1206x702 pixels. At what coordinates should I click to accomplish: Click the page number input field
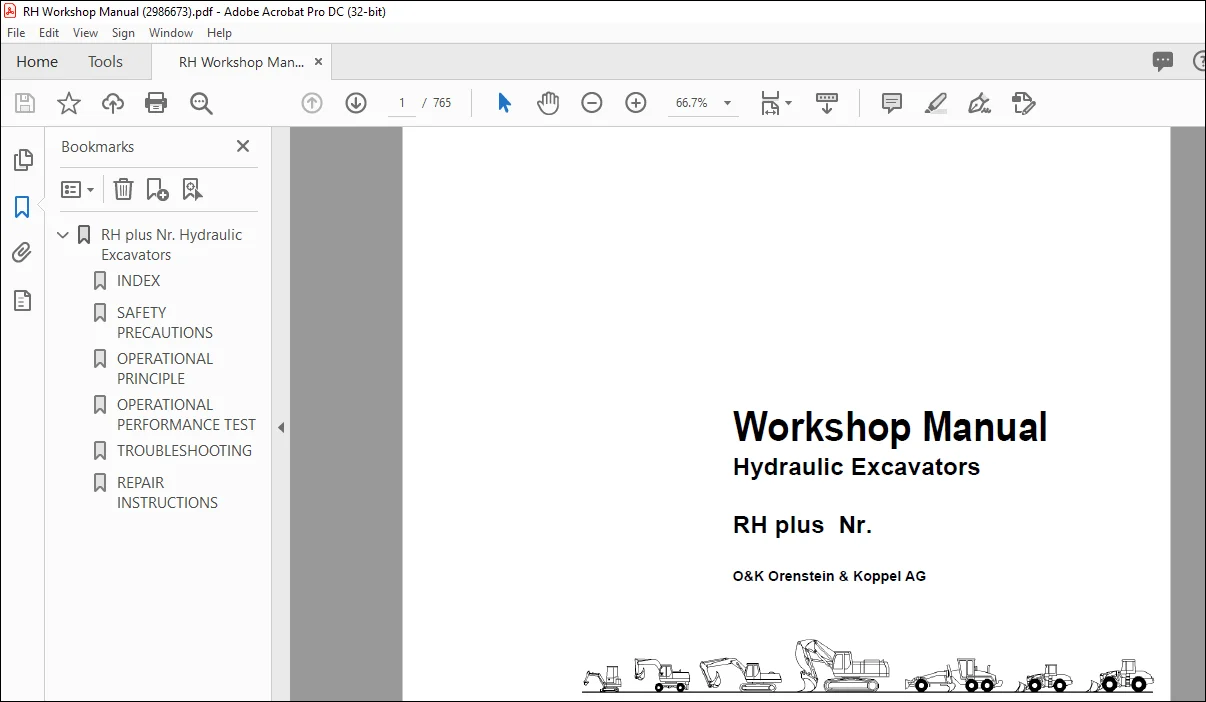click(x=402, y=103)
